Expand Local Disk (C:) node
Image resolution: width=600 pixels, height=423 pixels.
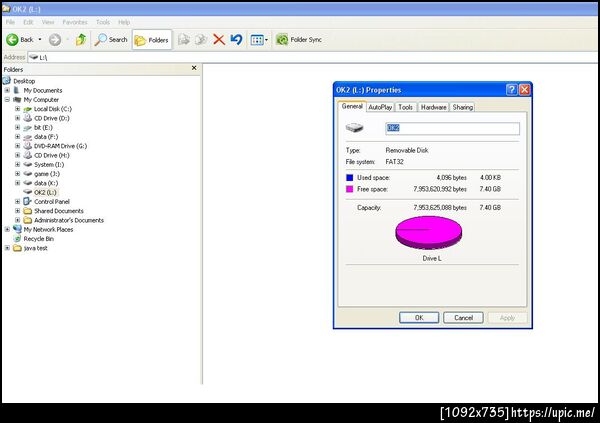tap(18, 109)
